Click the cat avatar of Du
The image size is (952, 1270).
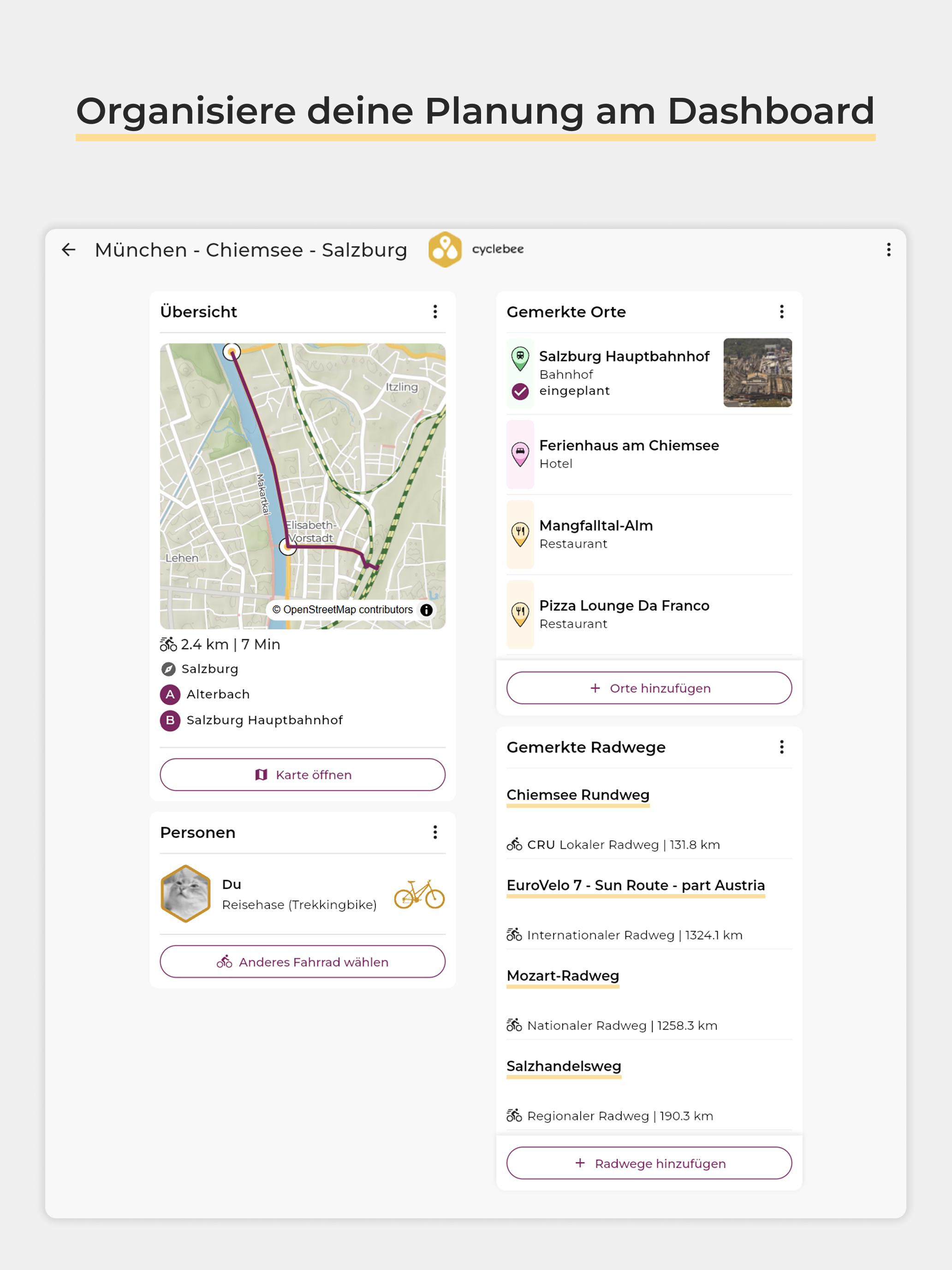(x=185, y=894)
